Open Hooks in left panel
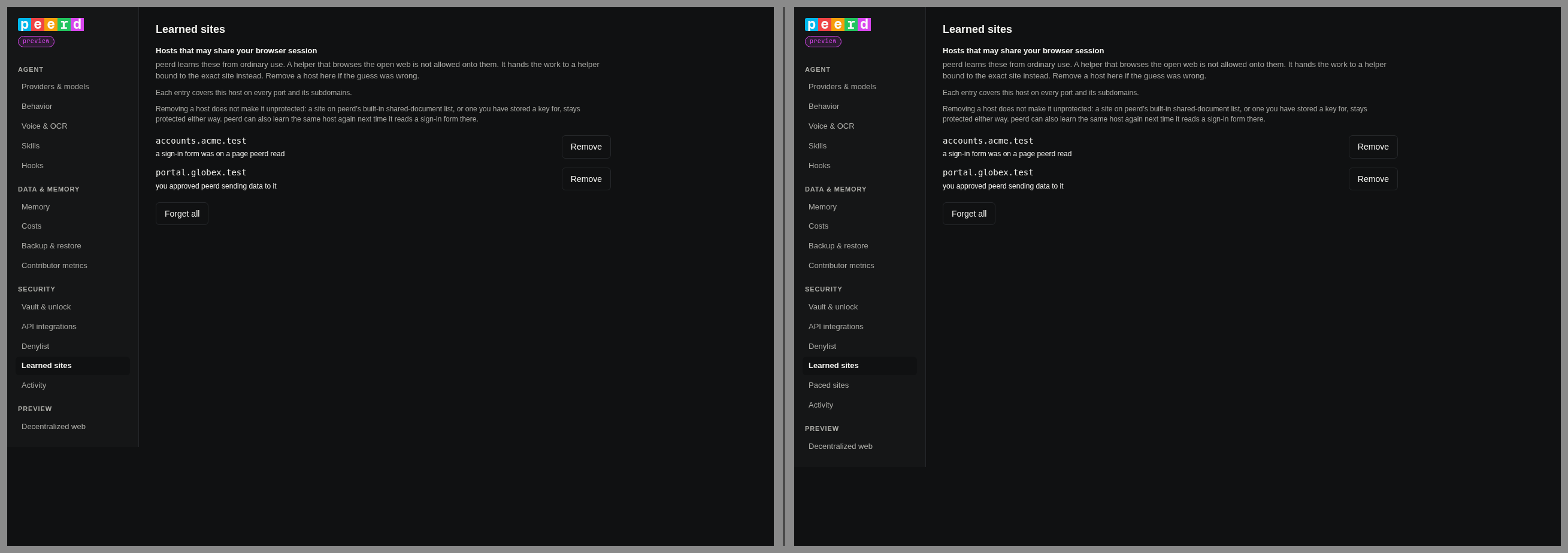 point(72,165)
